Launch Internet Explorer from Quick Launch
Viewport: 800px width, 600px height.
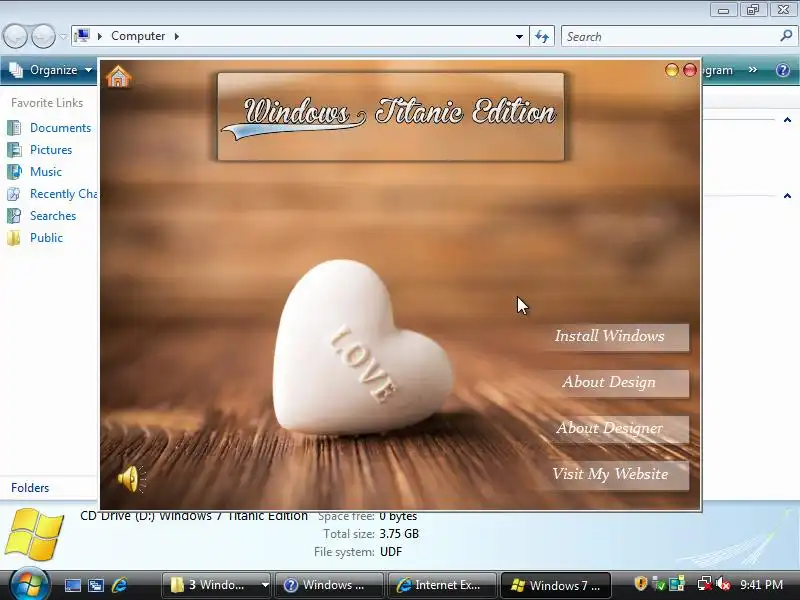point(119,585)
